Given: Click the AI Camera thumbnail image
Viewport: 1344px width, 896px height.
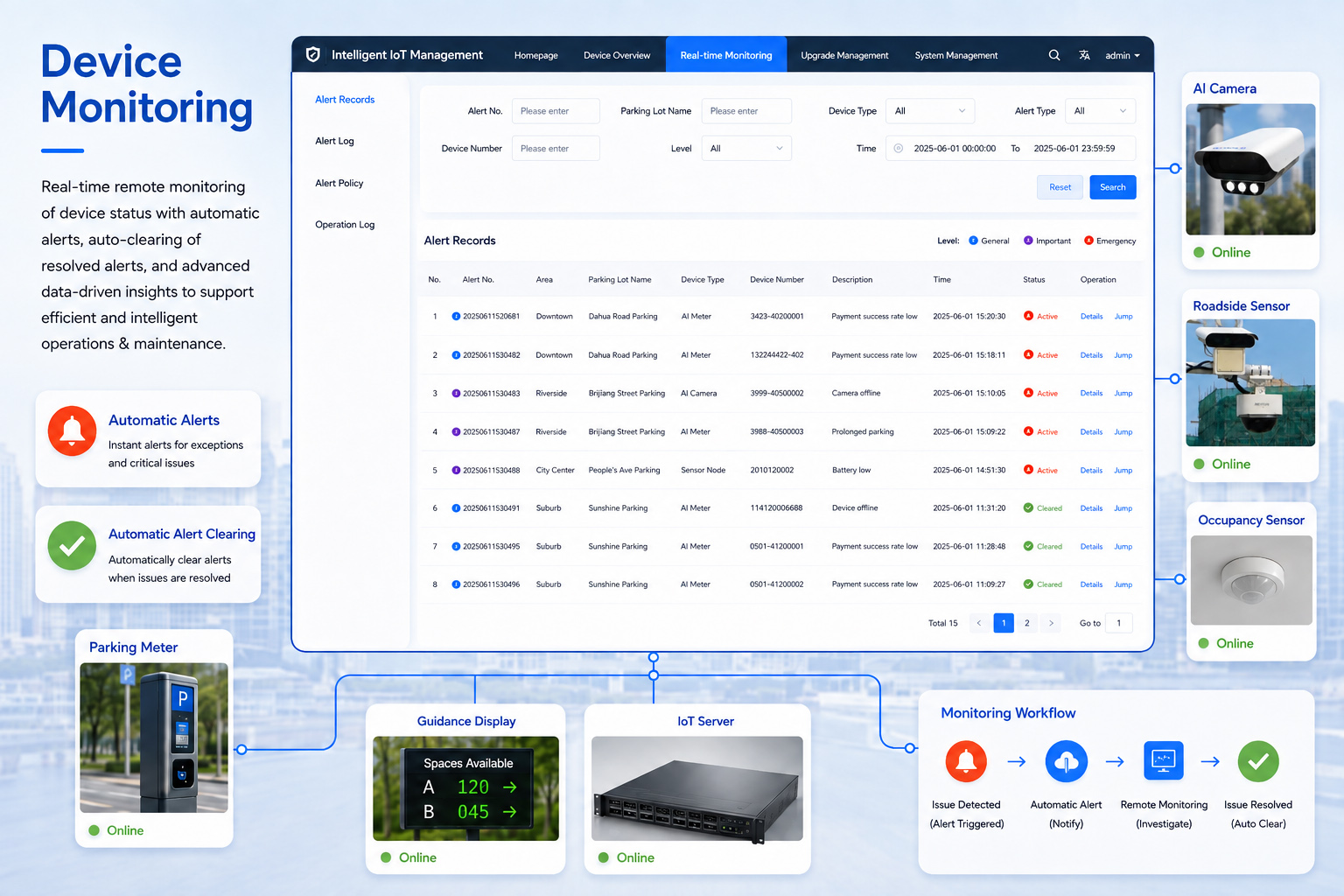Looking at the screenshot, I should tap(1250, 170).
